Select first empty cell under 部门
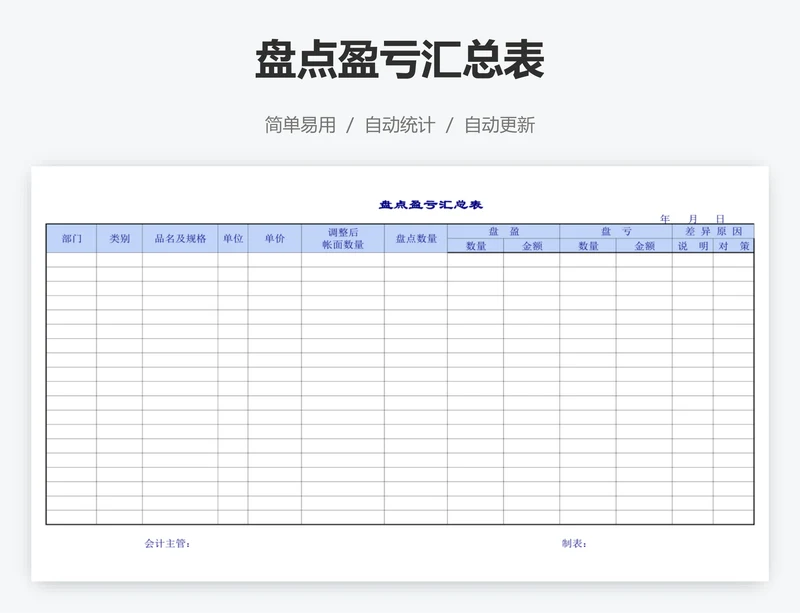The width and height of the screenshot is (800, 613). (71, 260)
